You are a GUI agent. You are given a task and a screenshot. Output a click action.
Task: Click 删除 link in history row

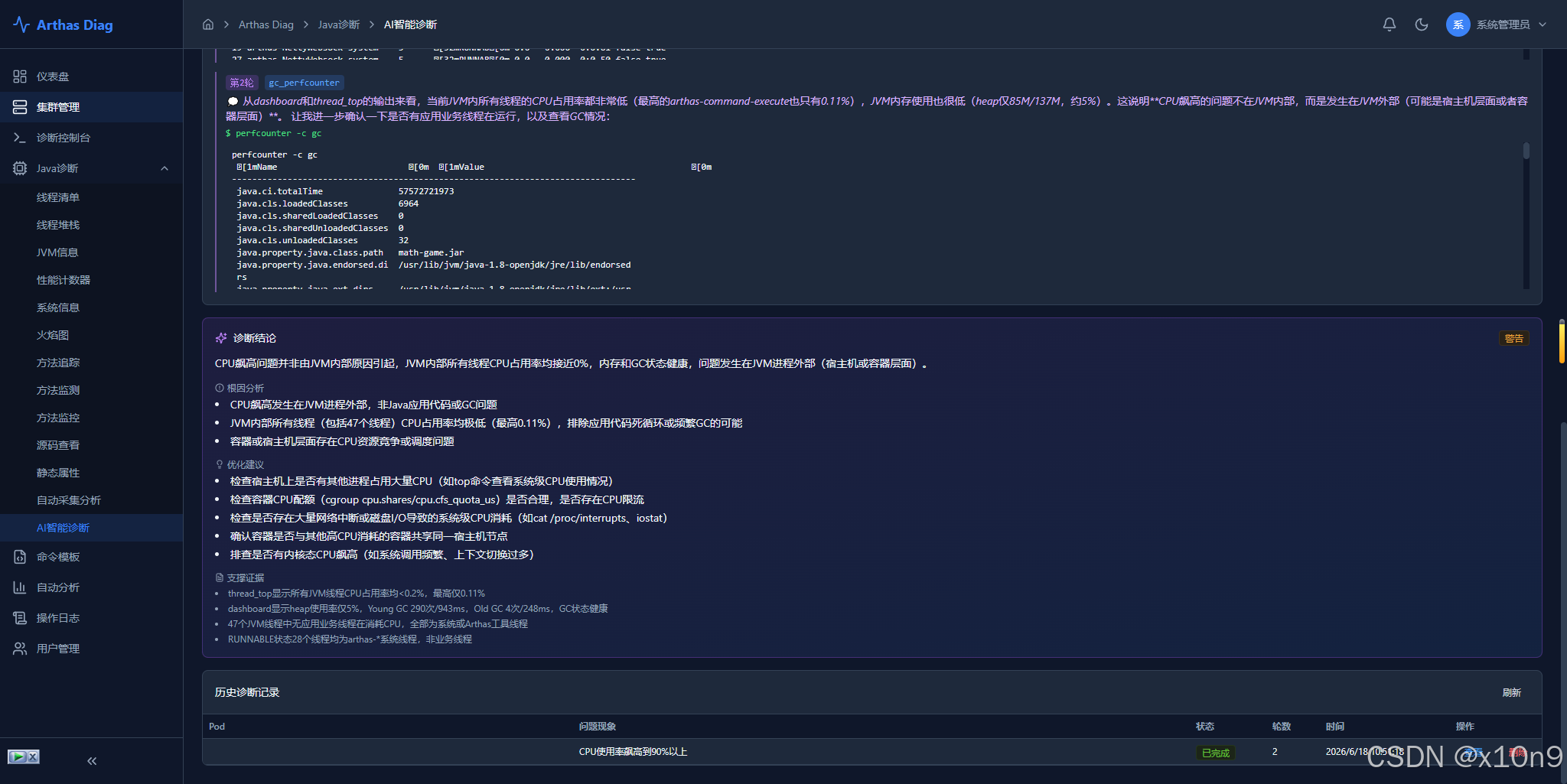point(1517,752)
